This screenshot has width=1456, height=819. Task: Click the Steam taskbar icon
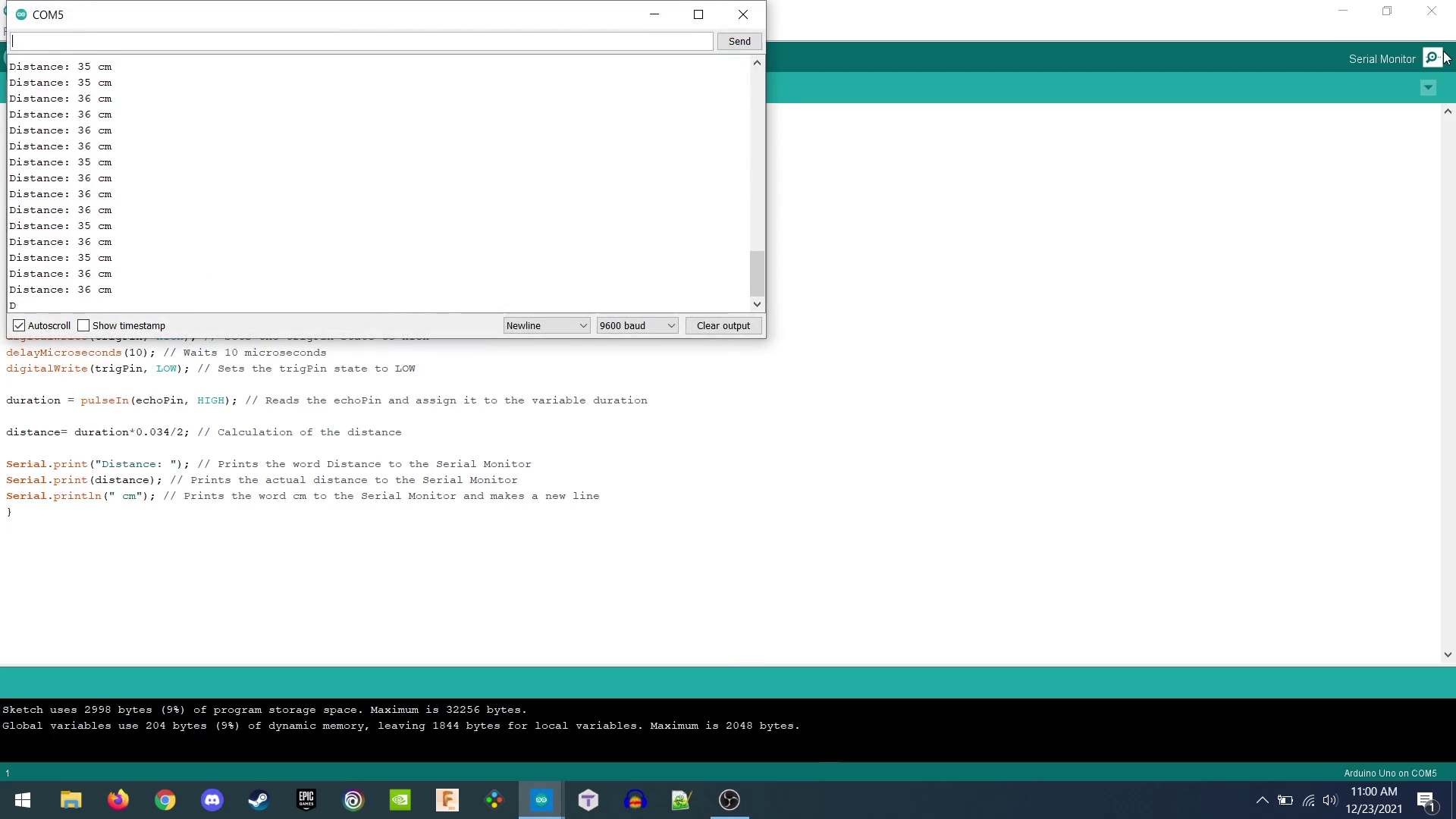coord(258,800)
